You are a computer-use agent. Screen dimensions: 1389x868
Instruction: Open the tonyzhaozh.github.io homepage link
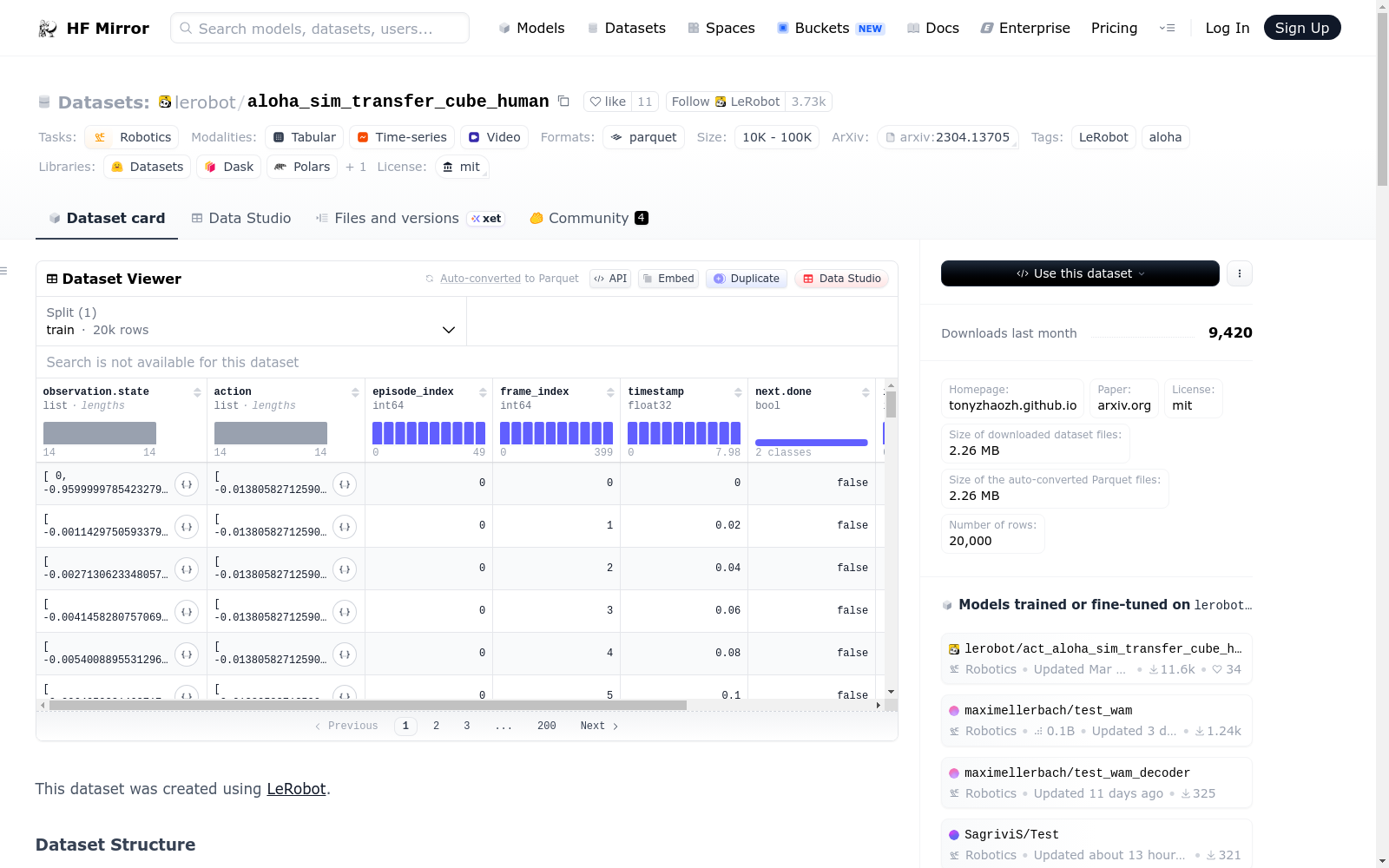1012,405
